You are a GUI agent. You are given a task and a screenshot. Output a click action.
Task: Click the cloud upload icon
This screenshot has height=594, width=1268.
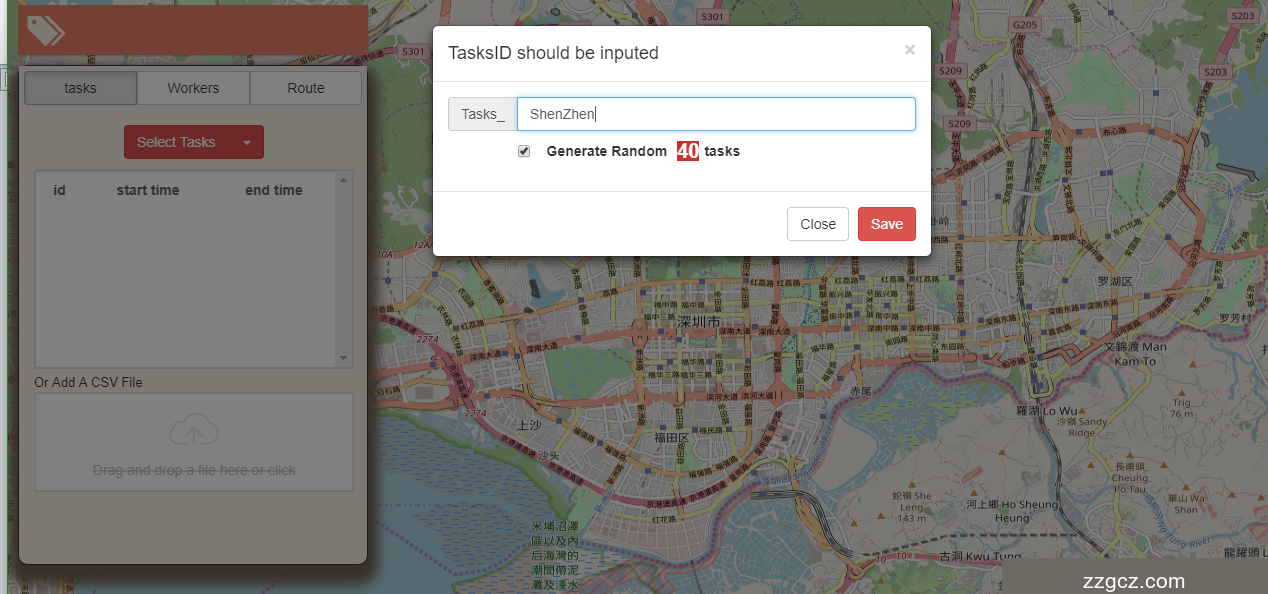(194, 431)
